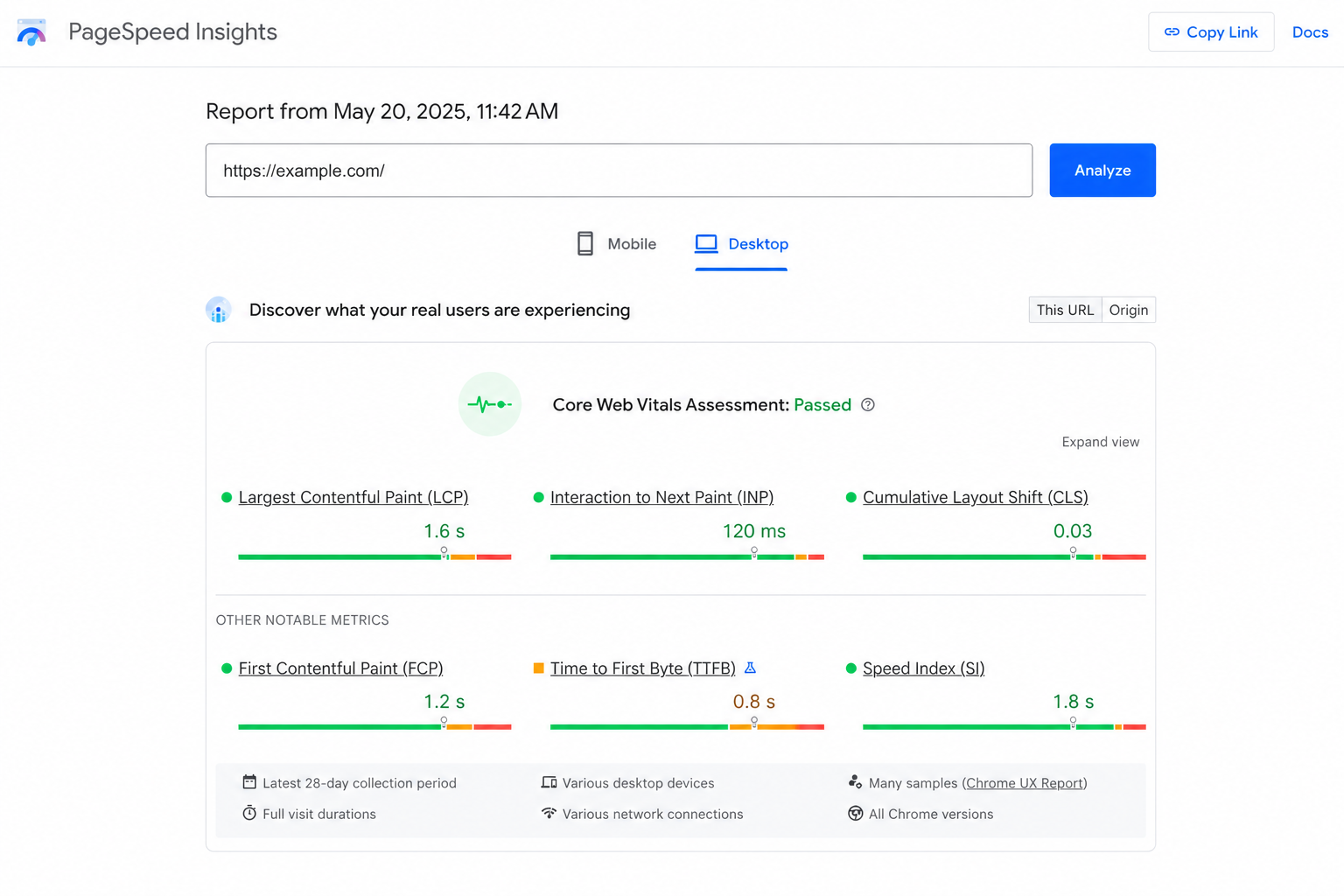Click the experimental flask icon beside TTFB
The image size is (1344, 896).
[750, 668]
